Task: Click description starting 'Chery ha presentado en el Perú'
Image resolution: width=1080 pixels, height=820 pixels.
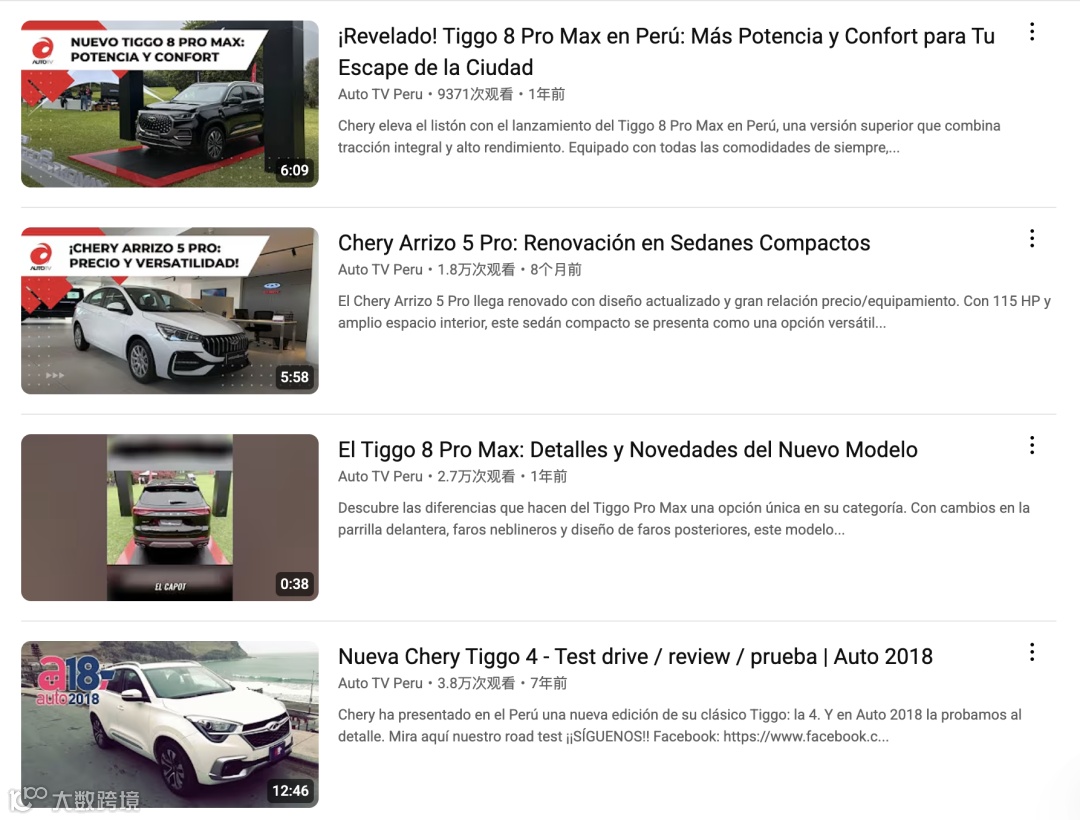Action: point(679,726)
